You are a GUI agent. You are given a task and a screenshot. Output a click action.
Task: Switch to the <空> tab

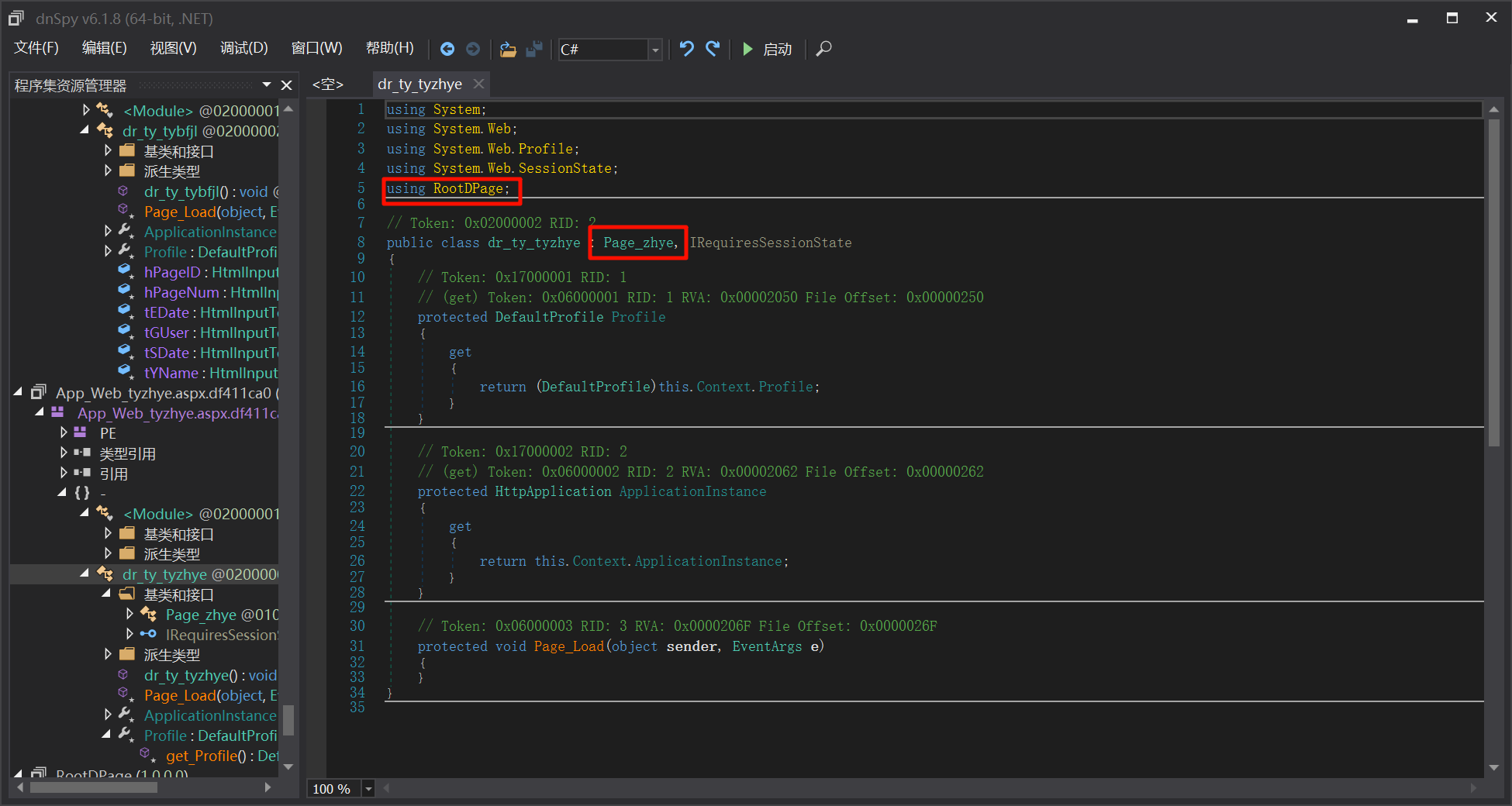click(x=327, y=84)
